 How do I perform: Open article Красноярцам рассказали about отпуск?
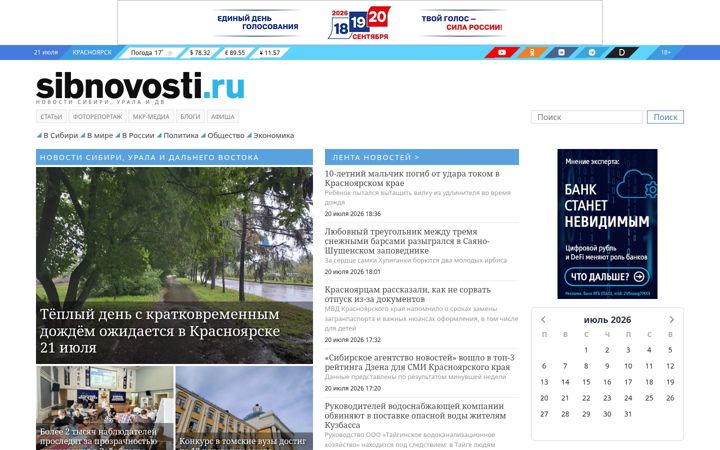tap(408, 294)
